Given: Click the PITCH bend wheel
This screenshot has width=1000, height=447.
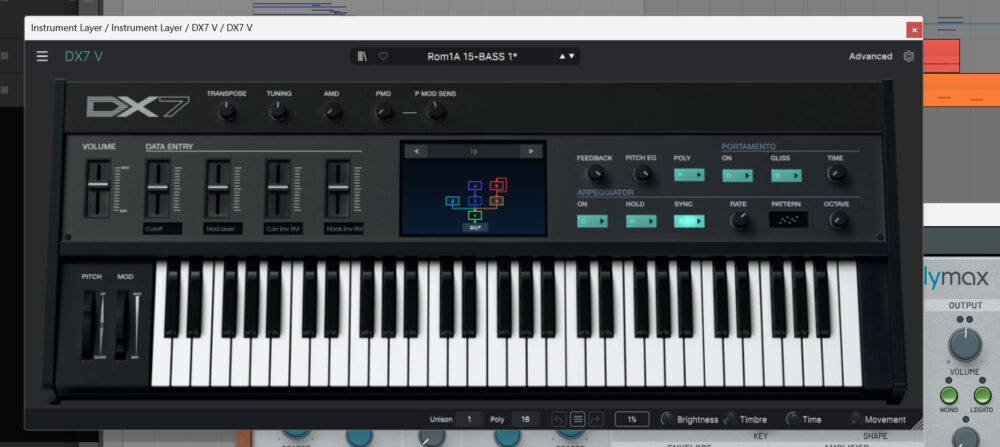Looking at the screenshot, I should pos(89,325).
